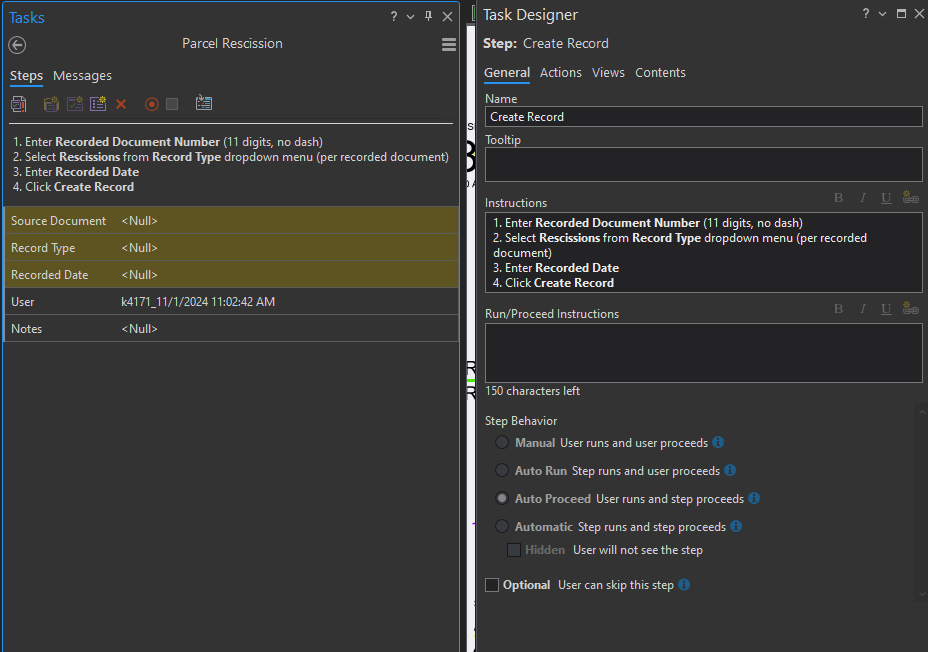Go back using the Tasks pane back arrow
The width and height of the screenshot is (928, 652).
tap(16, 44)
